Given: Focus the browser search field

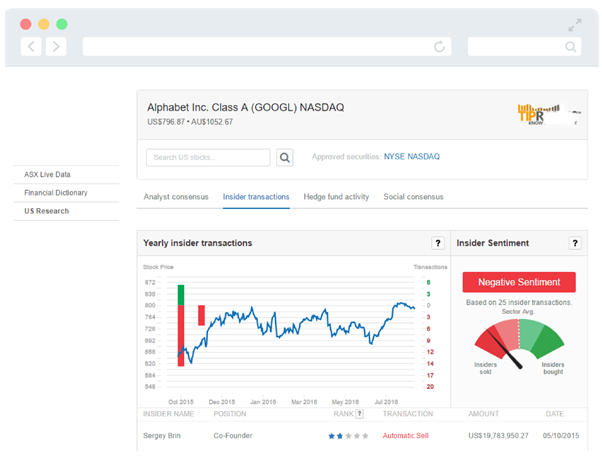Looking at the screenshot, I should click(x=524, y=46).
